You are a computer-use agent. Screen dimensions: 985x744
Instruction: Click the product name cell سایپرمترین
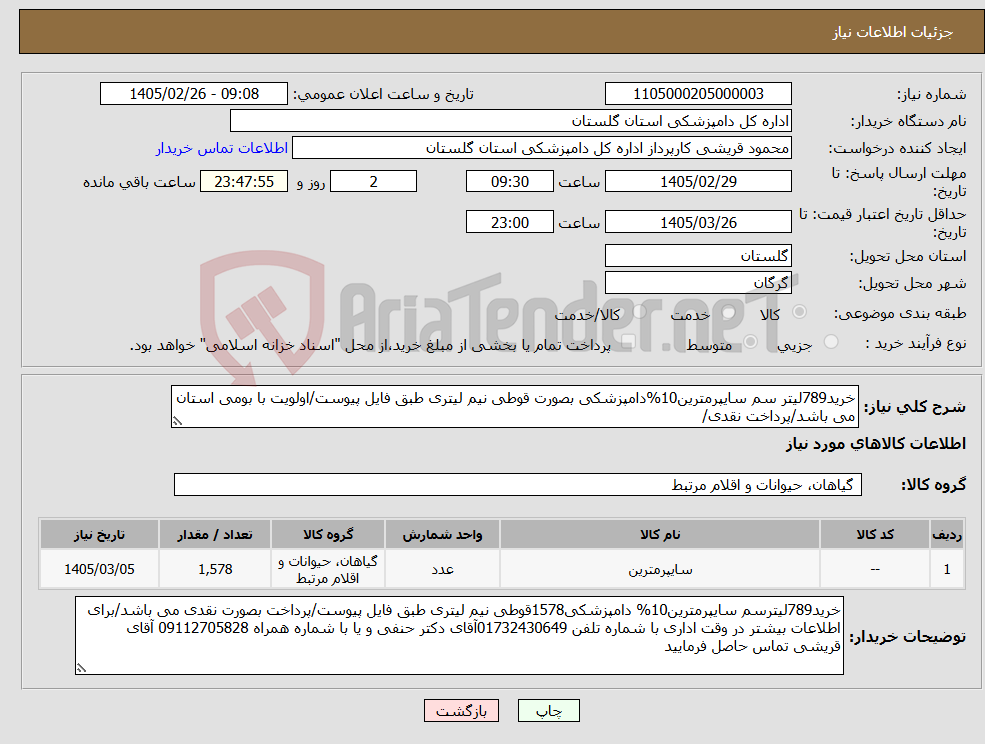(x=660, y=569)
